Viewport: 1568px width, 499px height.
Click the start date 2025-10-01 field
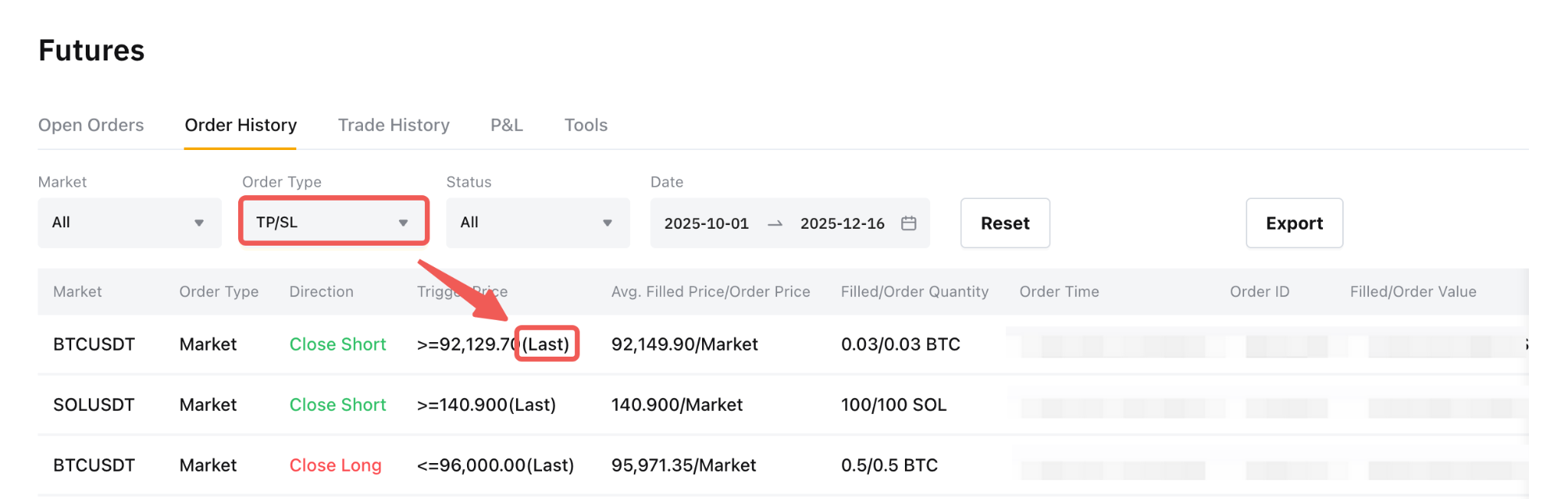click(706, 223)
